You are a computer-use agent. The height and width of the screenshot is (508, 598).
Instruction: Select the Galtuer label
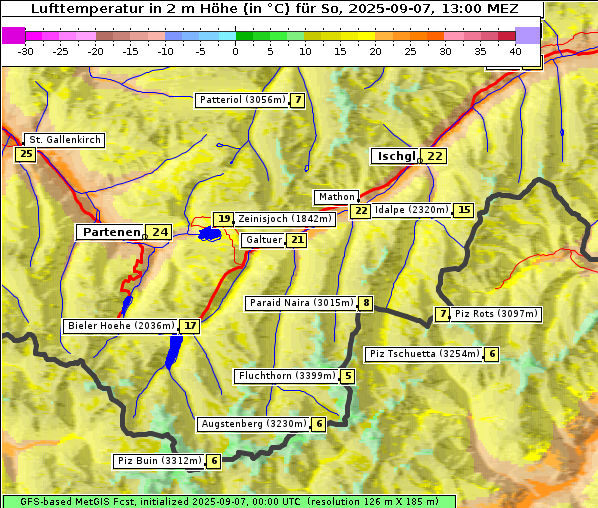(x=264, y=240)
